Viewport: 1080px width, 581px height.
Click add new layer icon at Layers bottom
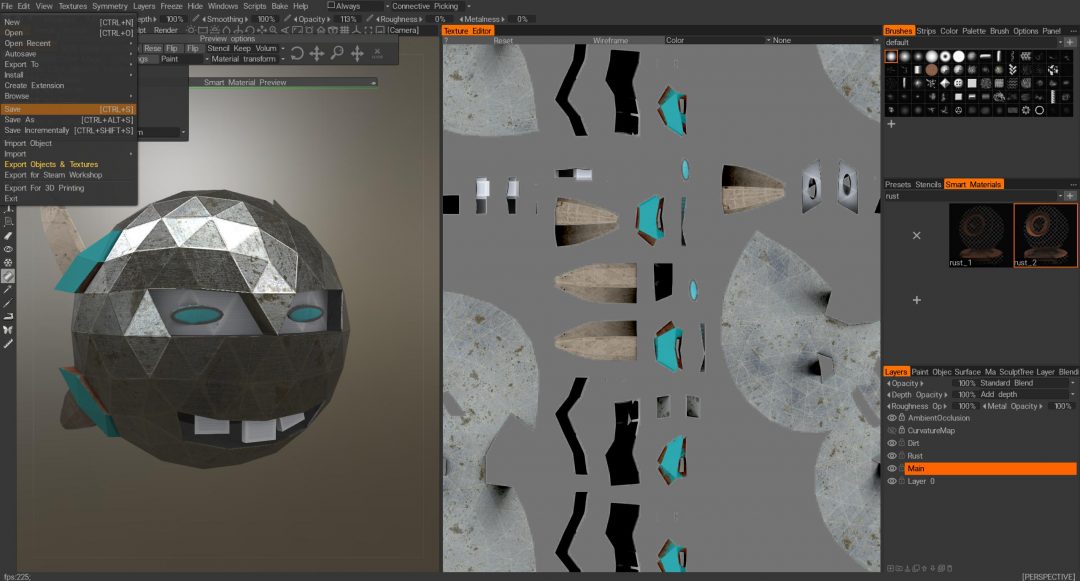pyautogui.click(x=891, y=569)
